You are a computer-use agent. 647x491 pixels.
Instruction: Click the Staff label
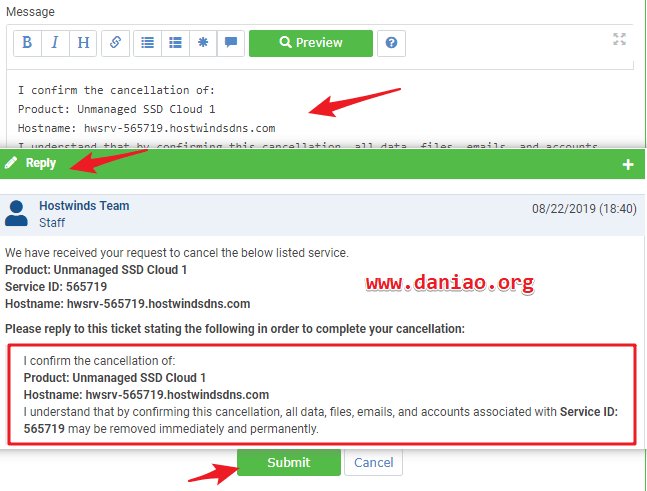tap(52, 223)
